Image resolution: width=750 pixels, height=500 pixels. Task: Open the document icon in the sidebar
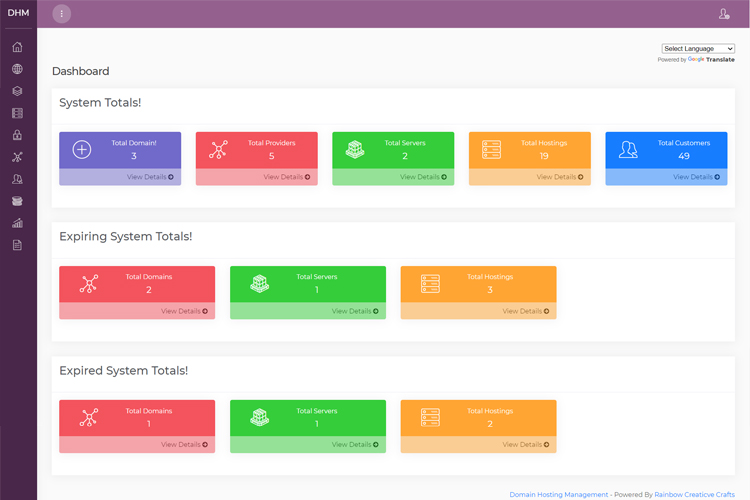coord(17,245)
